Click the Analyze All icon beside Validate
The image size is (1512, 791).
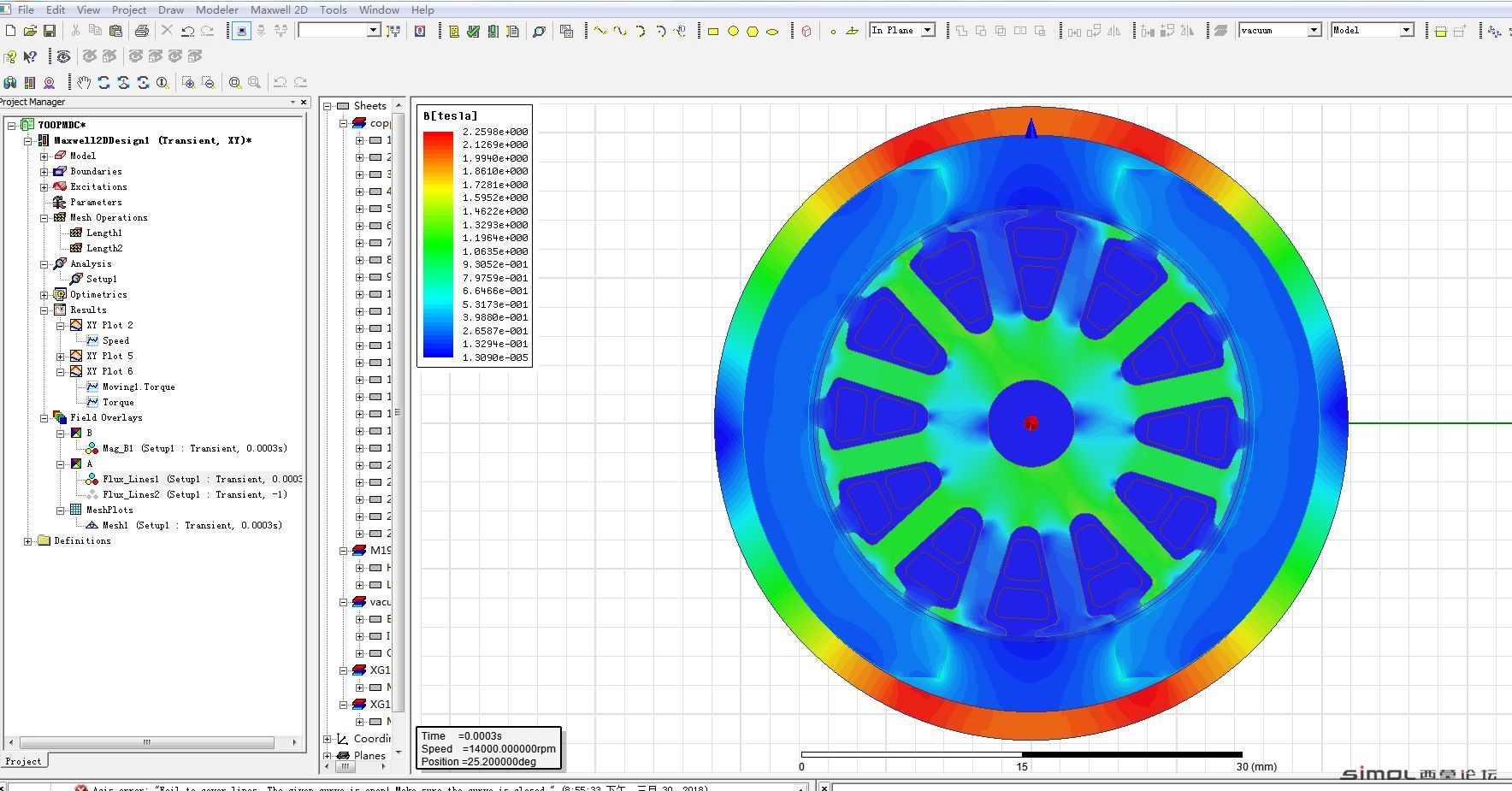click(x=493, y=31)
